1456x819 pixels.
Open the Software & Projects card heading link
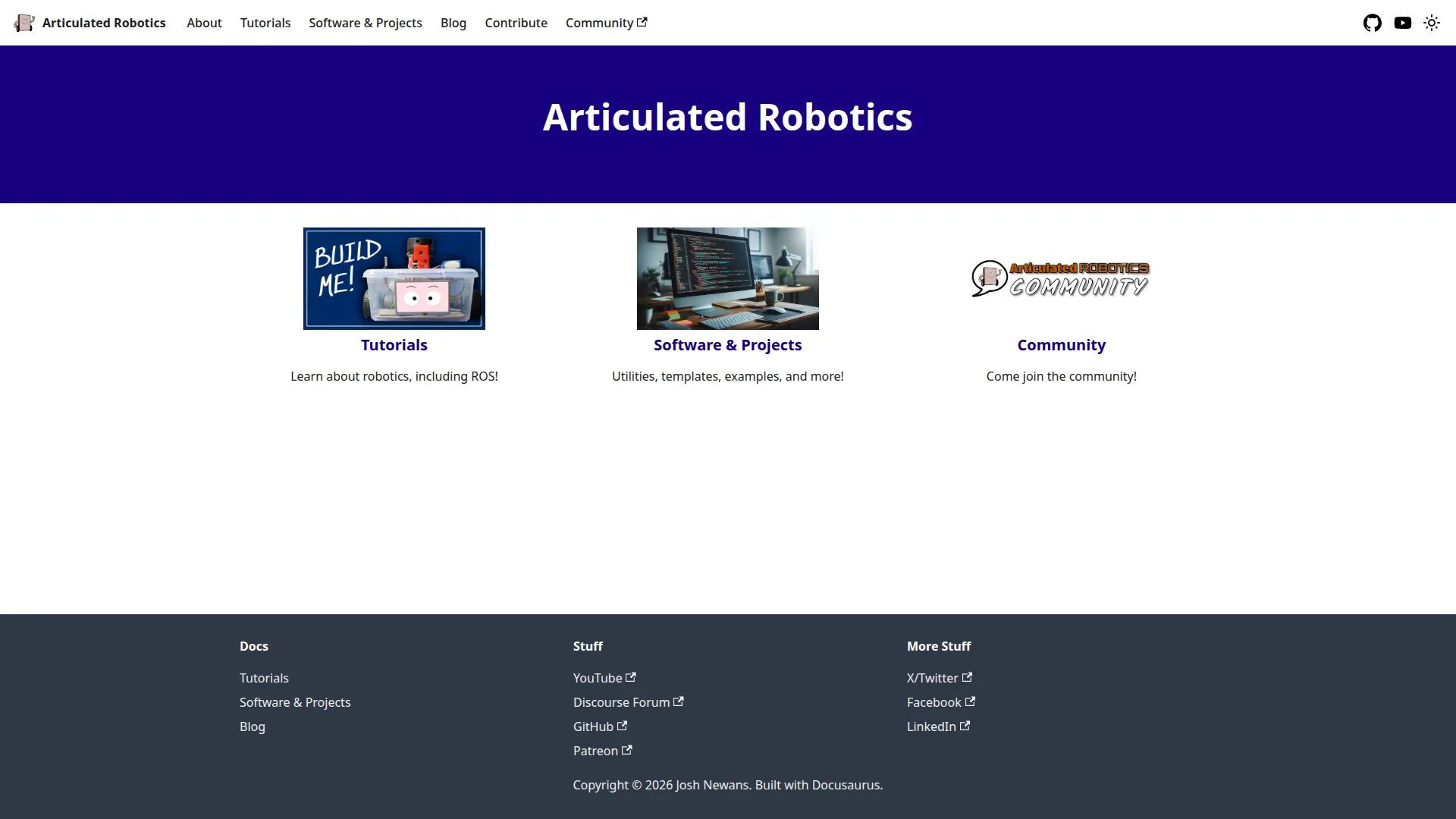click(728, 345)
